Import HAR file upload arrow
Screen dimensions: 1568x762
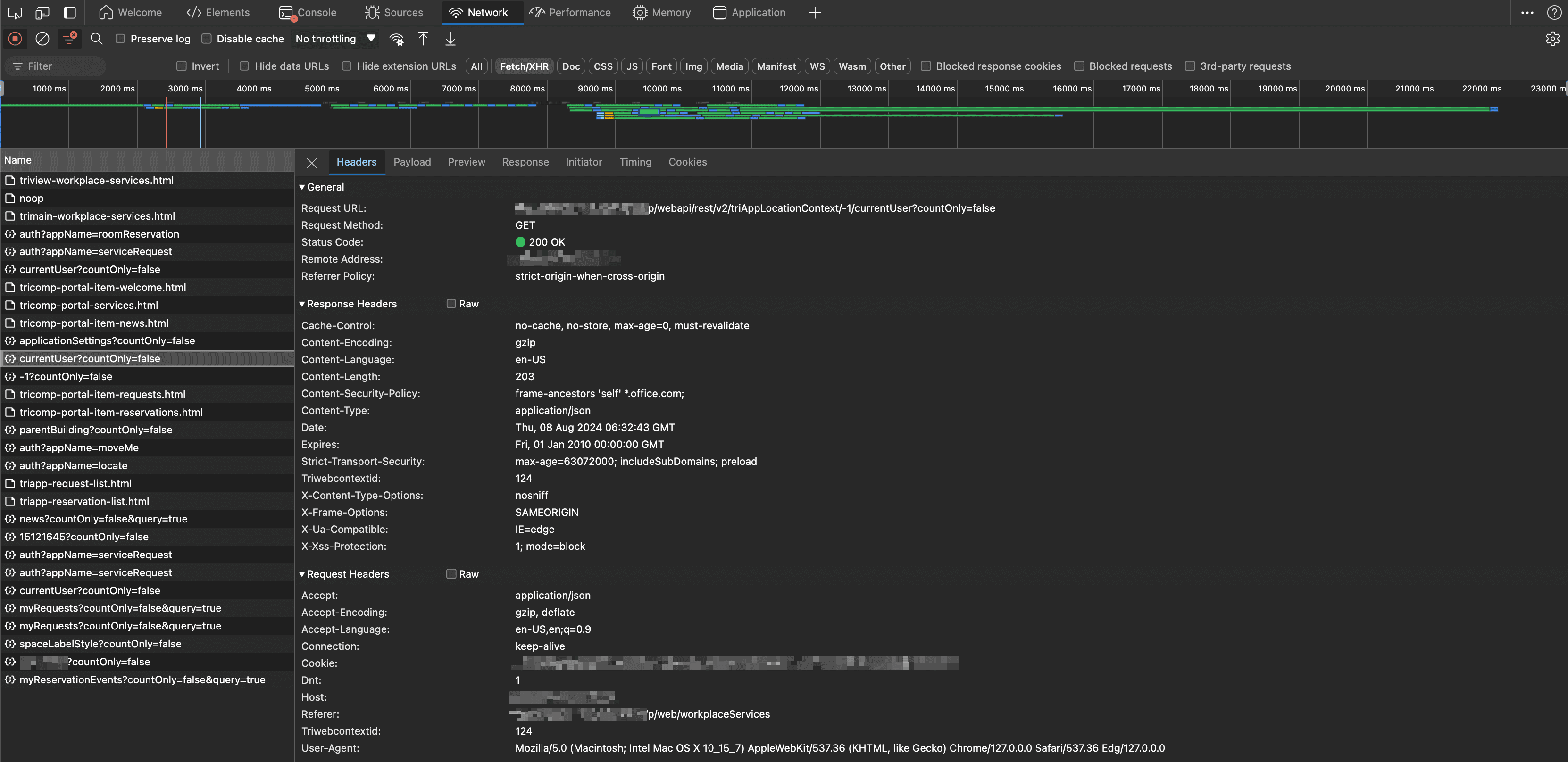pos(423,39)
